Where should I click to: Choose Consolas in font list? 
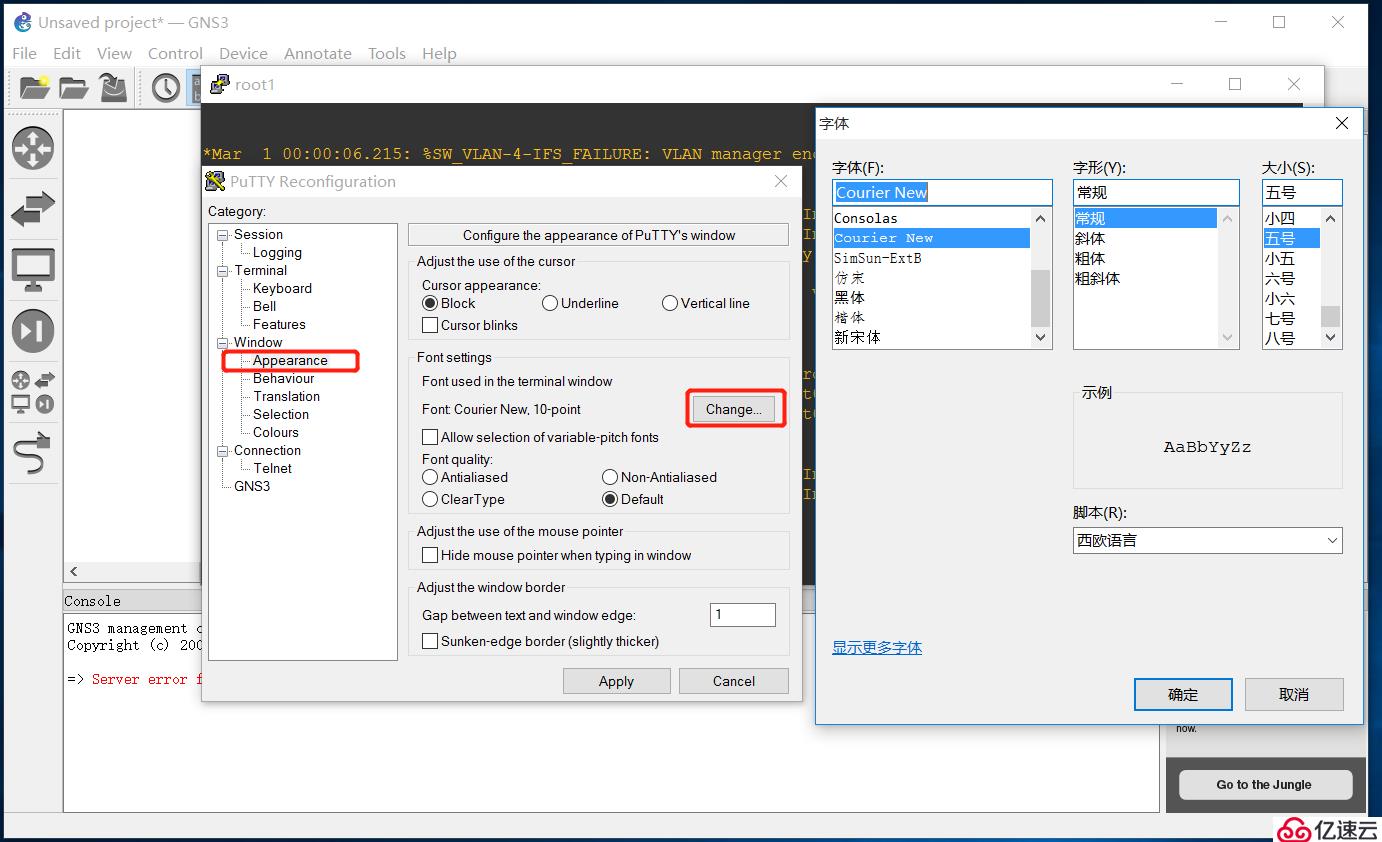tap(931, 218)
